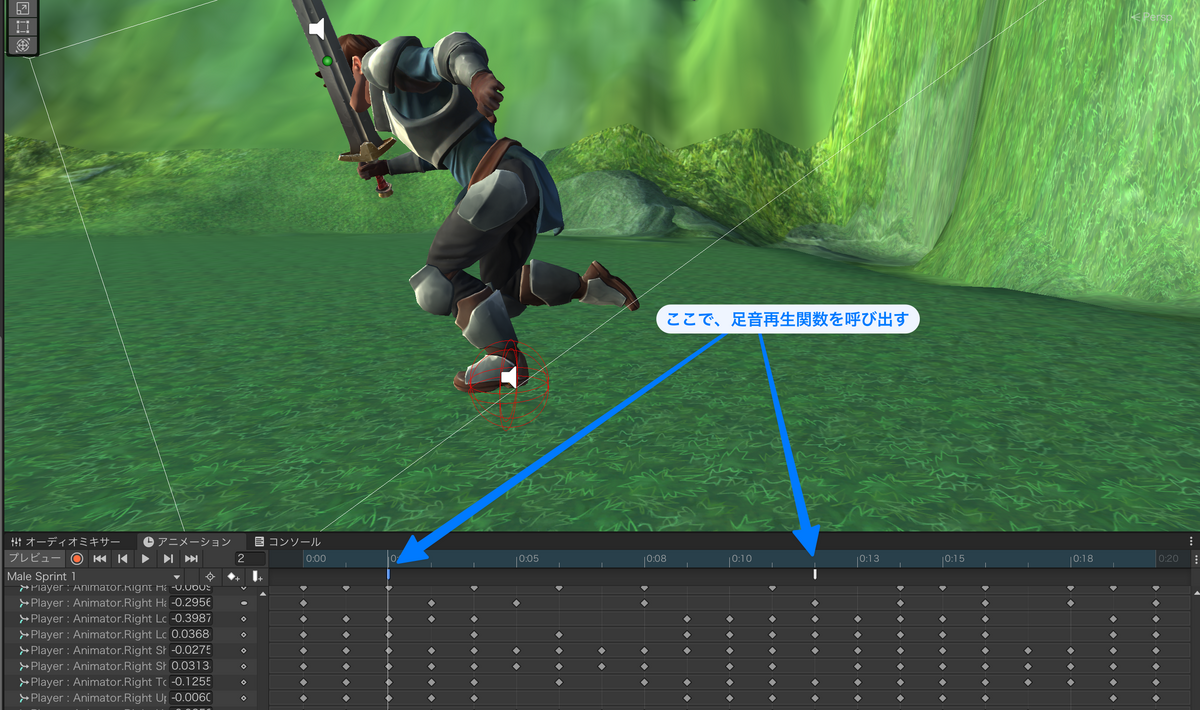Click the 0:00 mark on the time ruler
1200x710 pixels.
tap(316, 558)
